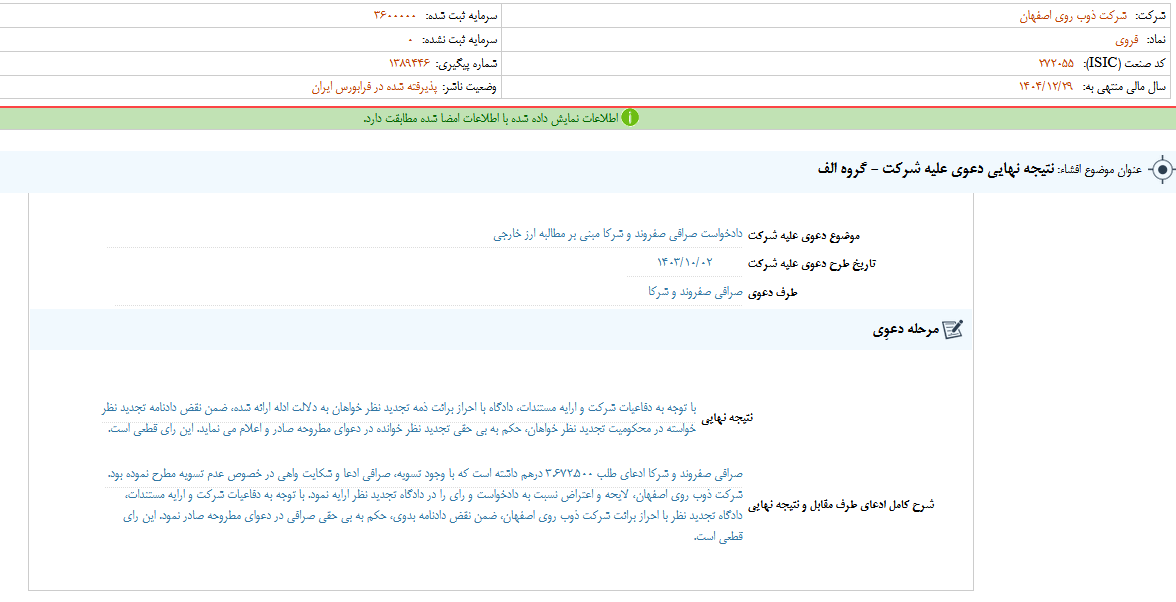
Task: Click the ISIC industry code 272055
Action: (1056, 63)
